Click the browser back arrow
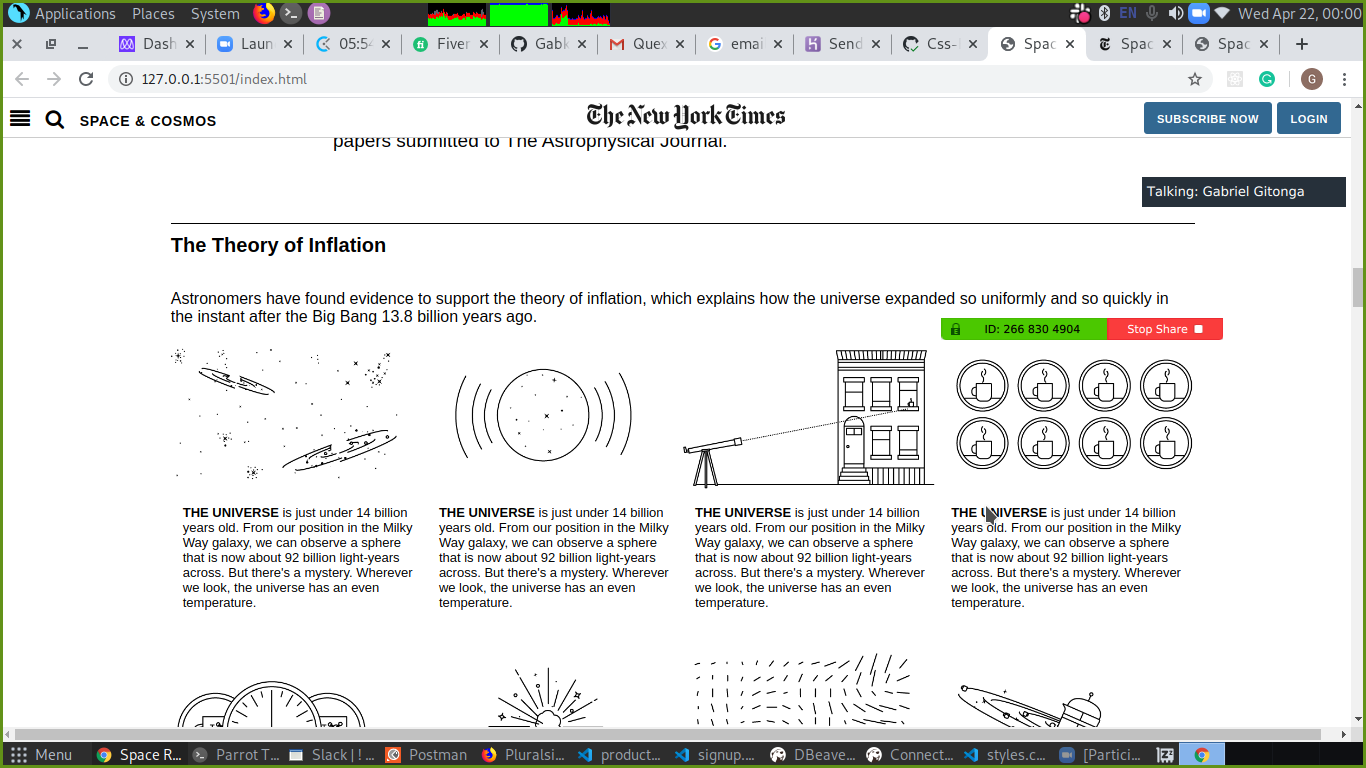The image size is (1366, 768). [x=22, y=79]
